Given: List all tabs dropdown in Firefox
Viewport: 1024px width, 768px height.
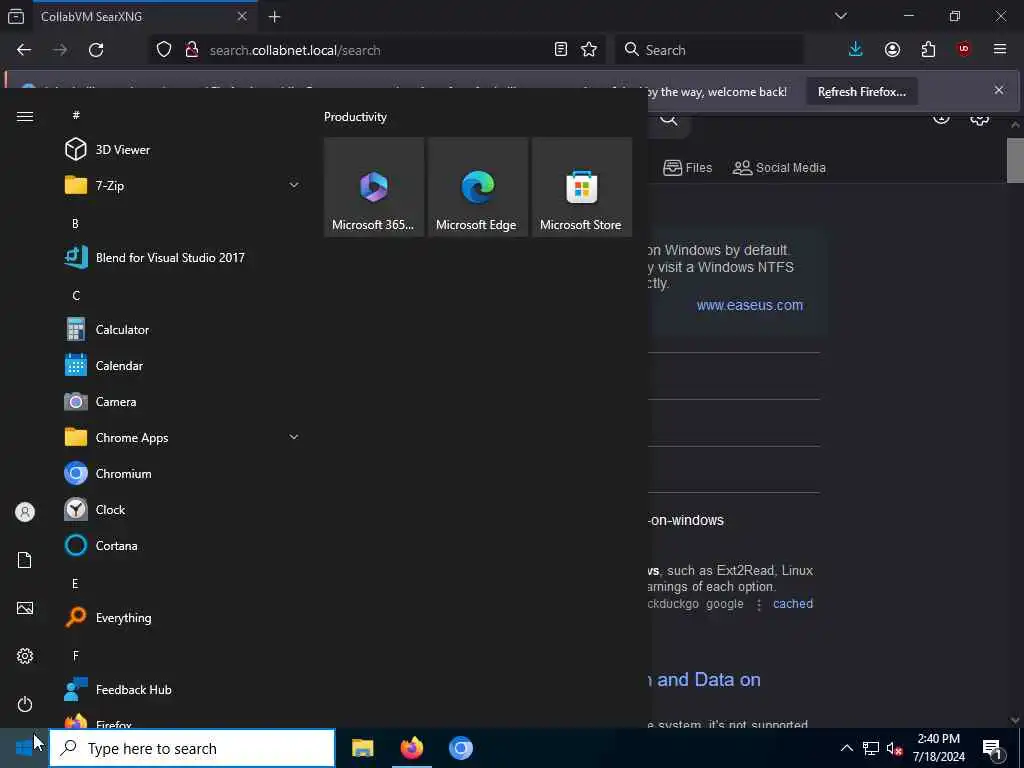Looking at the screenshot, I should 840,16.
